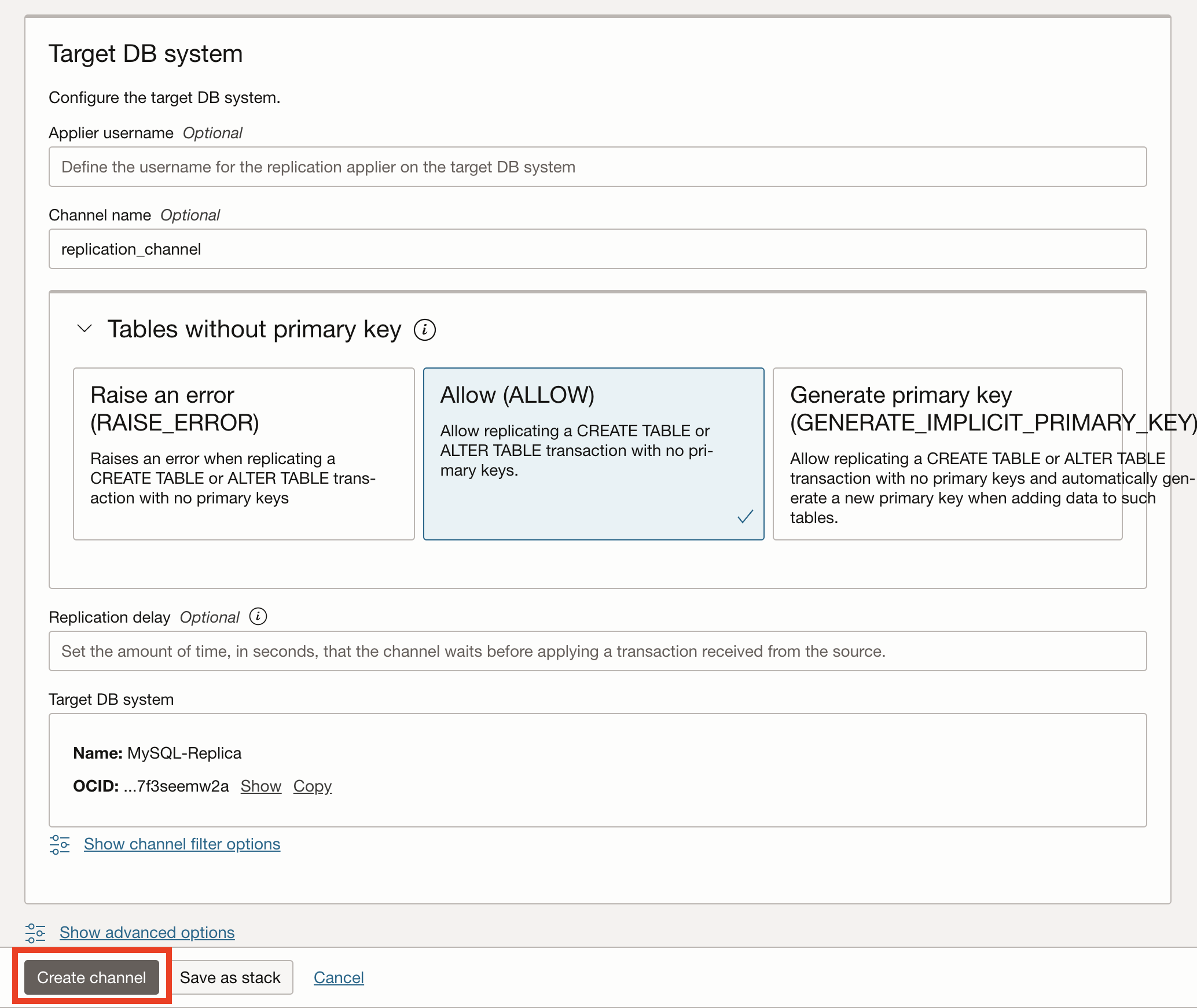
Task: Click info icon next to Replication delay
Action: coord(258,617)
